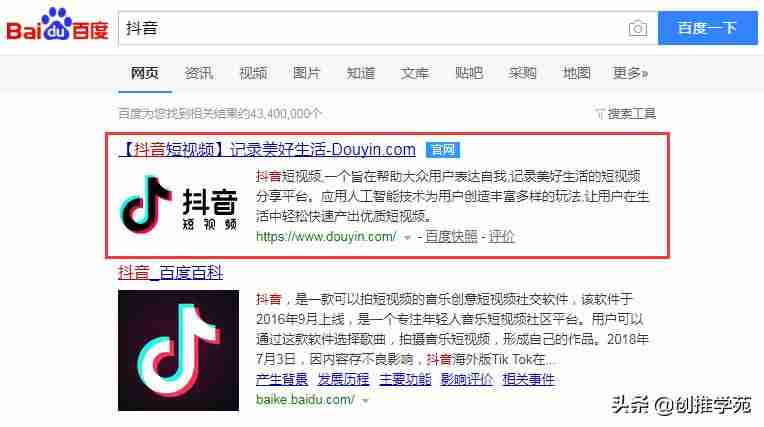The image size is (764, 427).
Task: Go to the 图片 tab
Action: click(x=306, y=73)
